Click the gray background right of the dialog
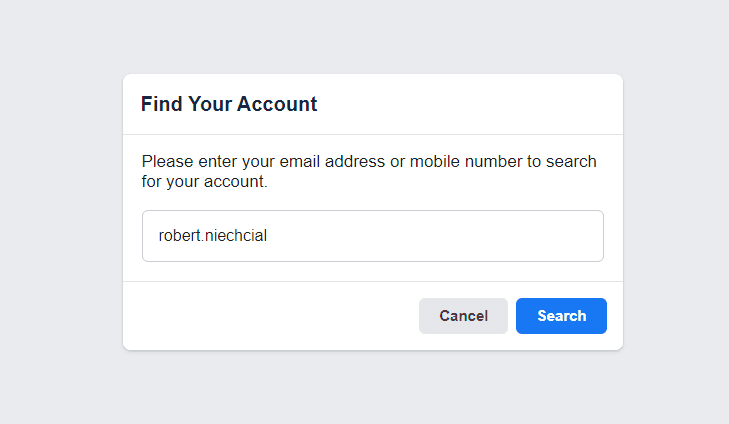Screen dimensions: 729x424 676,212
